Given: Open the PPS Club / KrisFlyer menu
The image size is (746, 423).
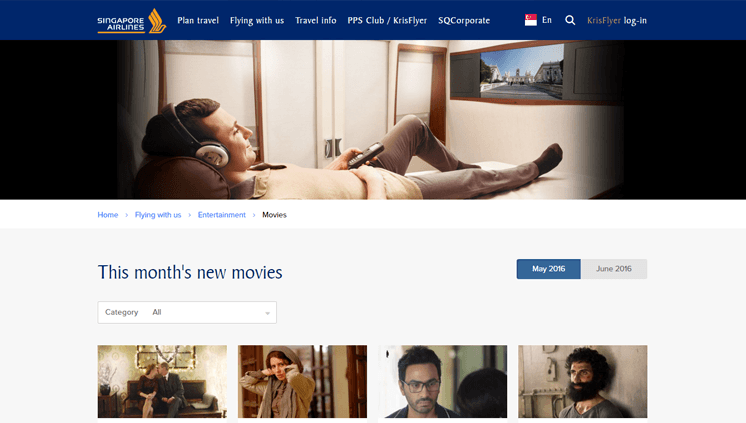Looking at the screenshot, I should [x=387, y=20].
